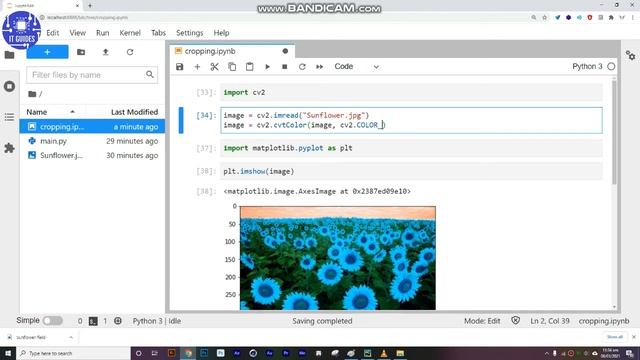This screenshot has width=640, height=360.
Task: Paste cells from clipboard
Action: pos(249,67)
